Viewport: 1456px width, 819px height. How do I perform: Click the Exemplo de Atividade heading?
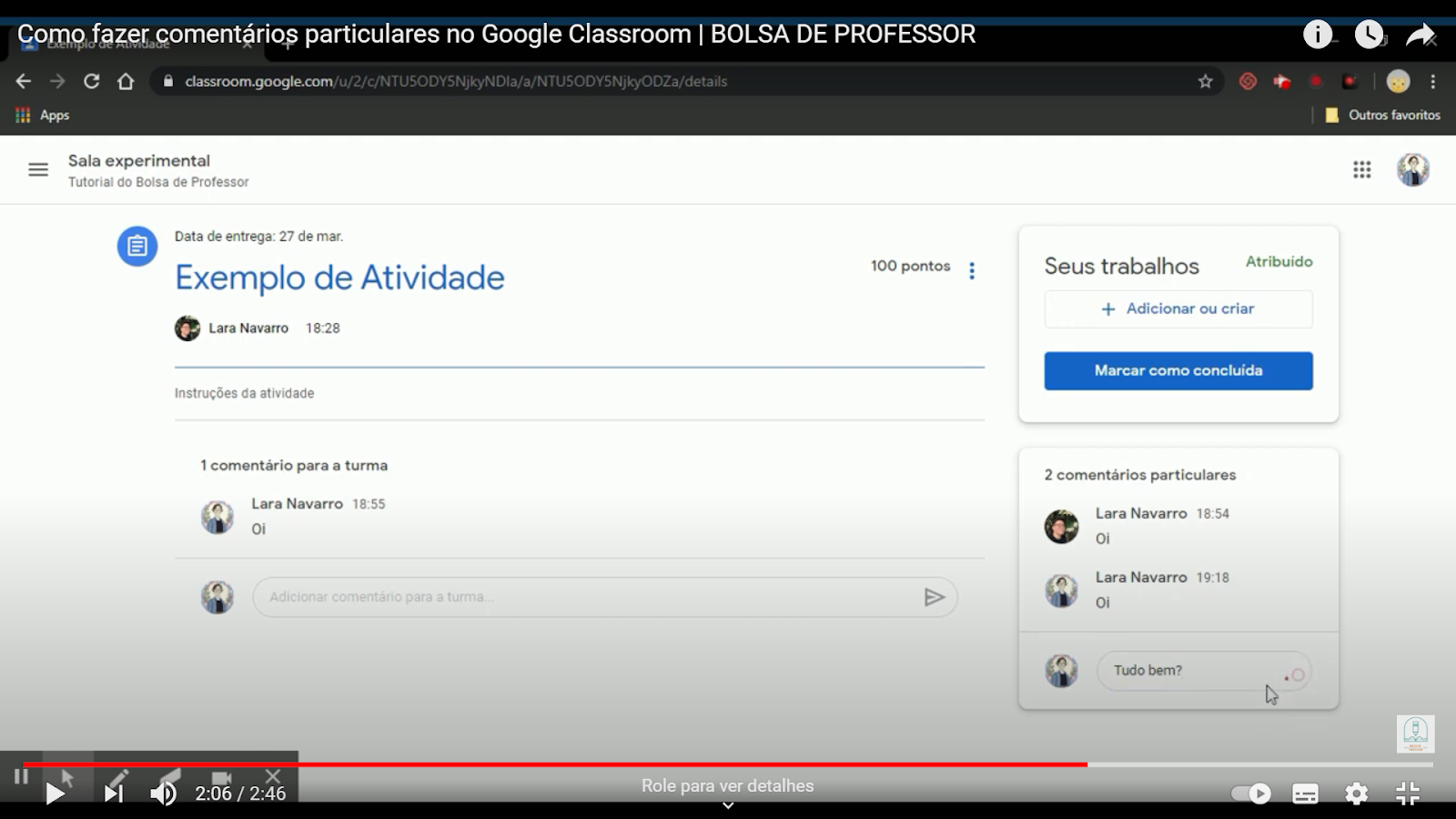339,278
